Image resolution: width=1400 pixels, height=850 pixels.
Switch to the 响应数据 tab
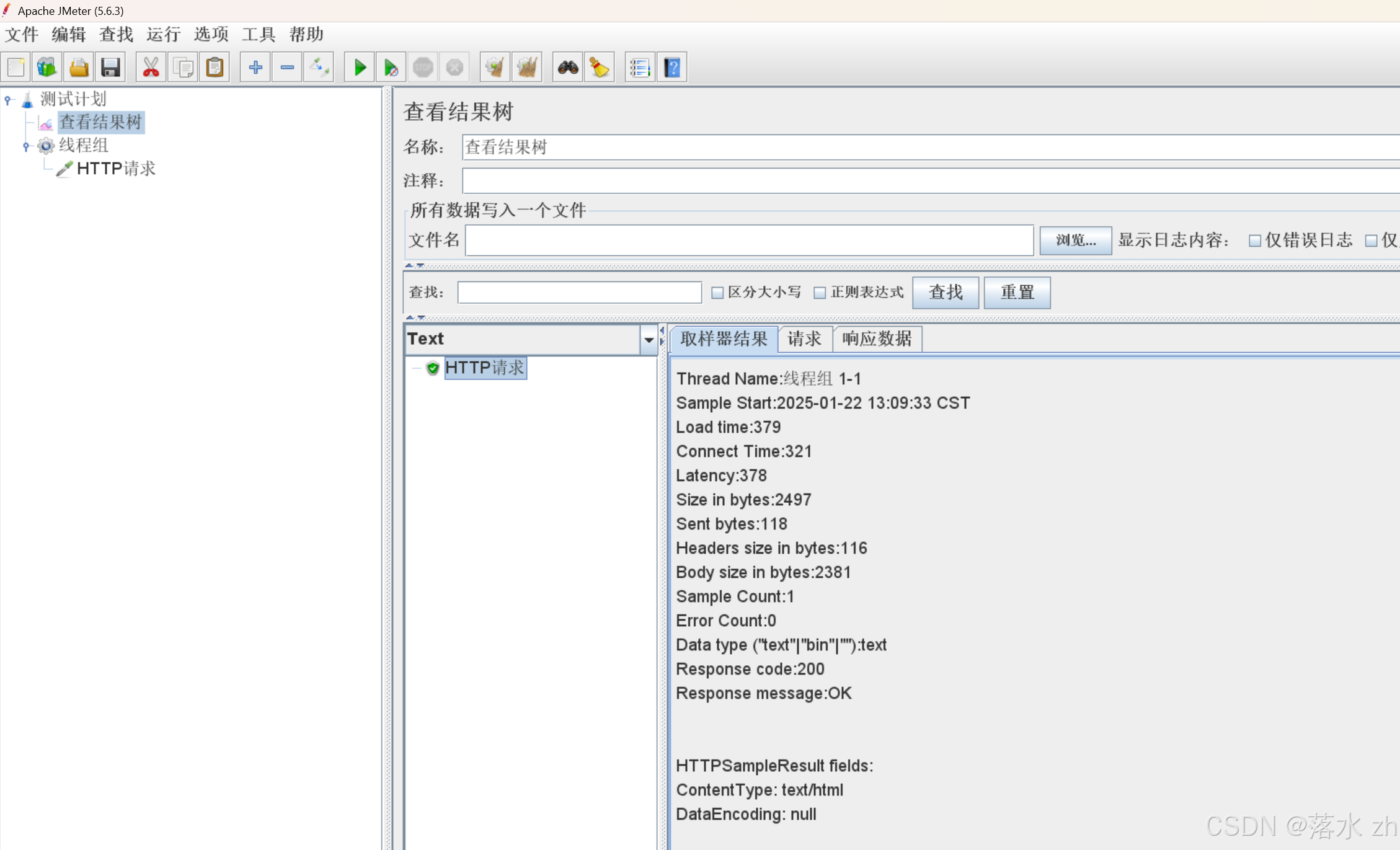tap(877, 339)
